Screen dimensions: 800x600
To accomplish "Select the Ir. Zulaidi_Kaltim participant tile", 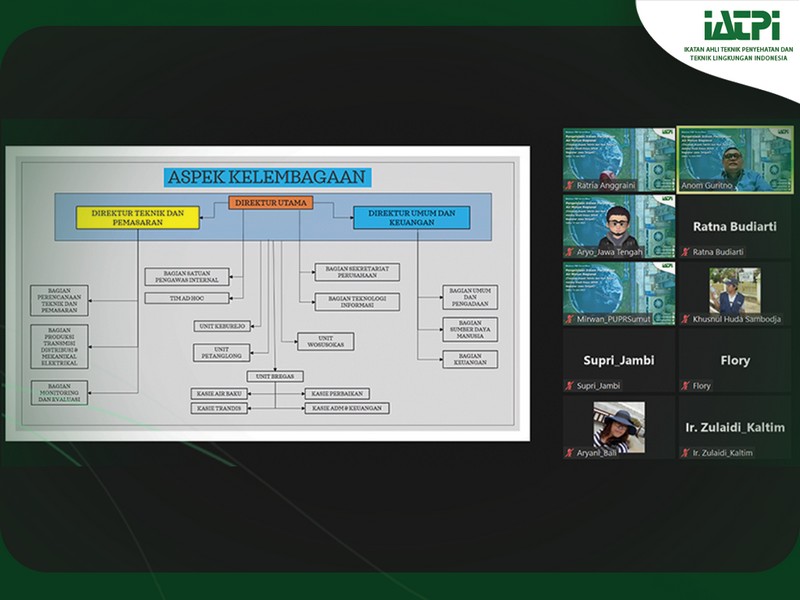I will (x=735, y=427).
